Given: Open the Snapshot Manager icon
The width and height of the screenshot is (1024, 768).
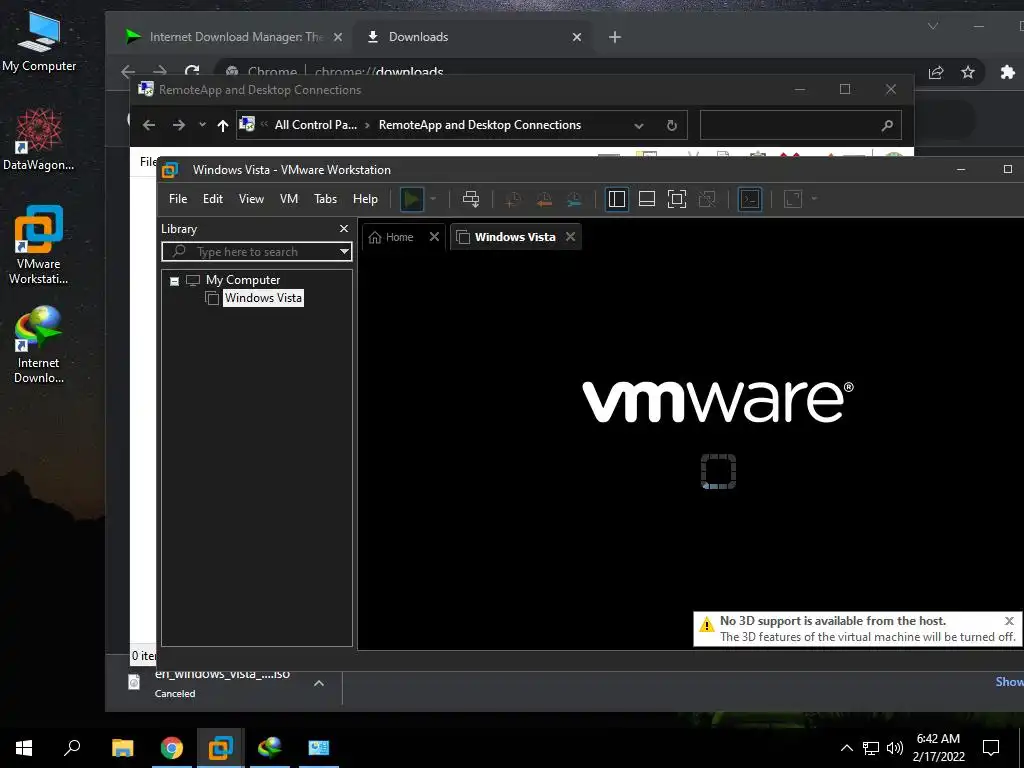Looking at the screenshot, I should (574, 199).
